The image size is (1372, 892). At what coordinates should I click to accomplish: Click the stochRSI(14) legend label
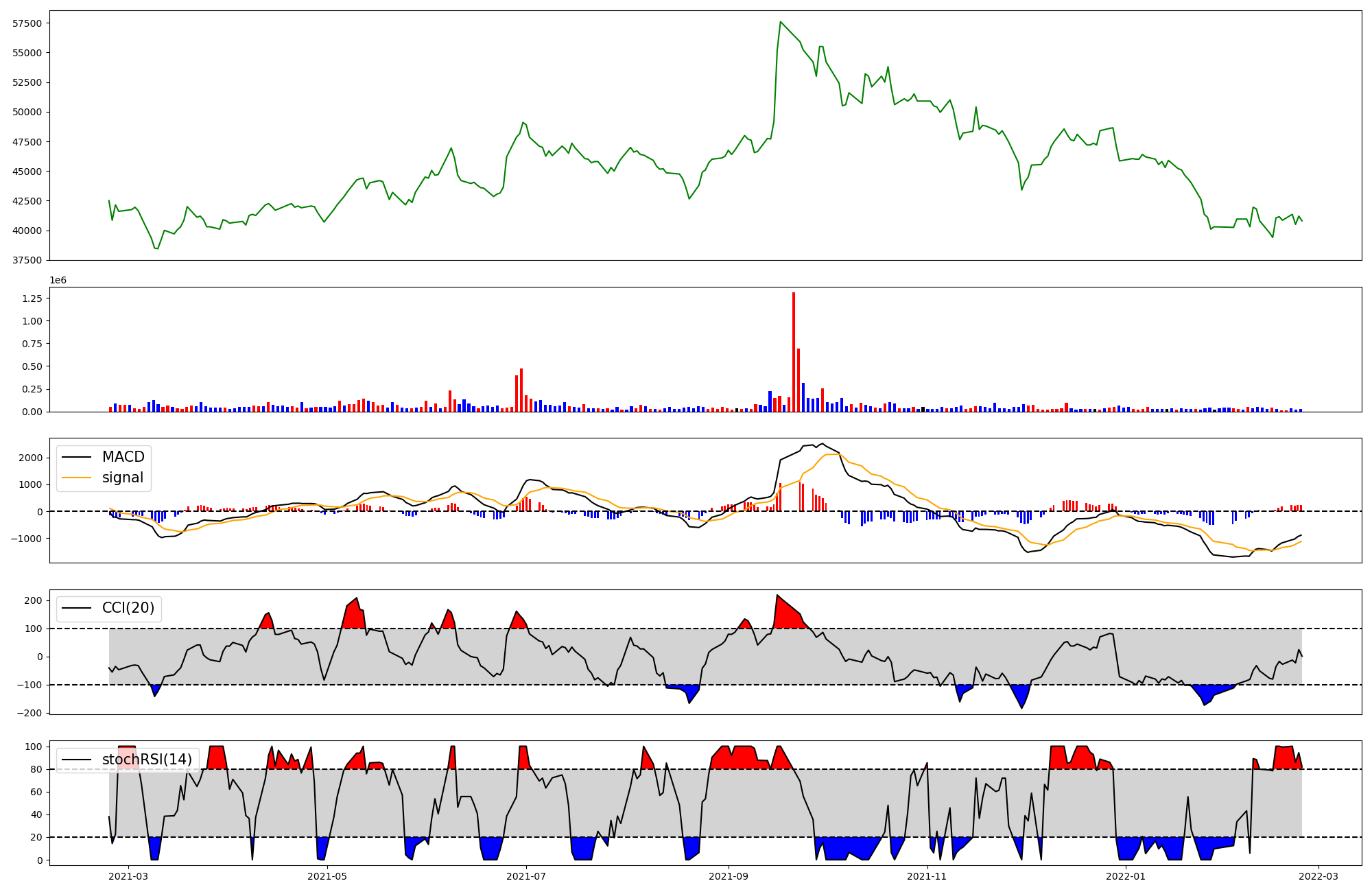(147, 760)
